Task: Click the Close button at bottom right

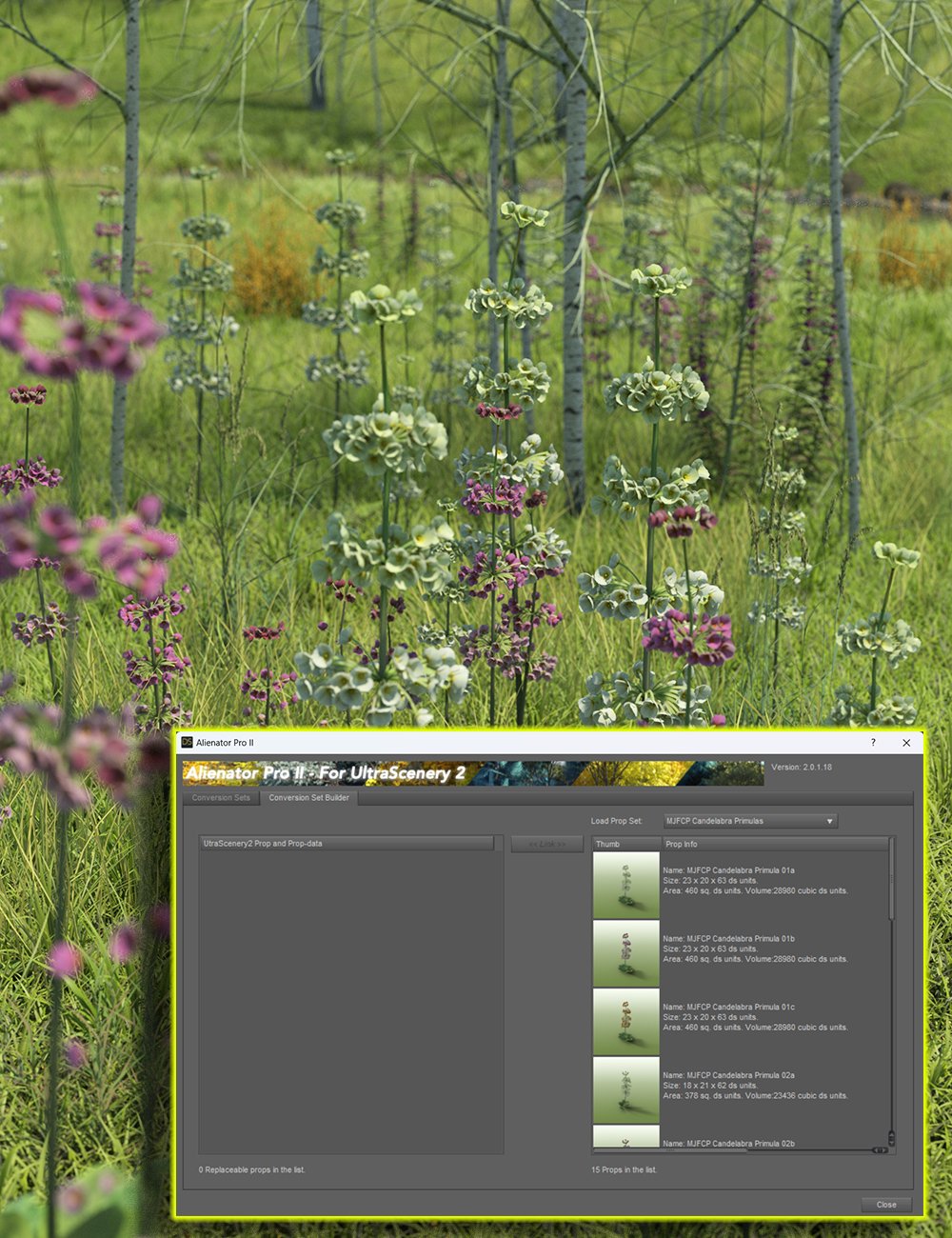Action: tap(885, 1204)
